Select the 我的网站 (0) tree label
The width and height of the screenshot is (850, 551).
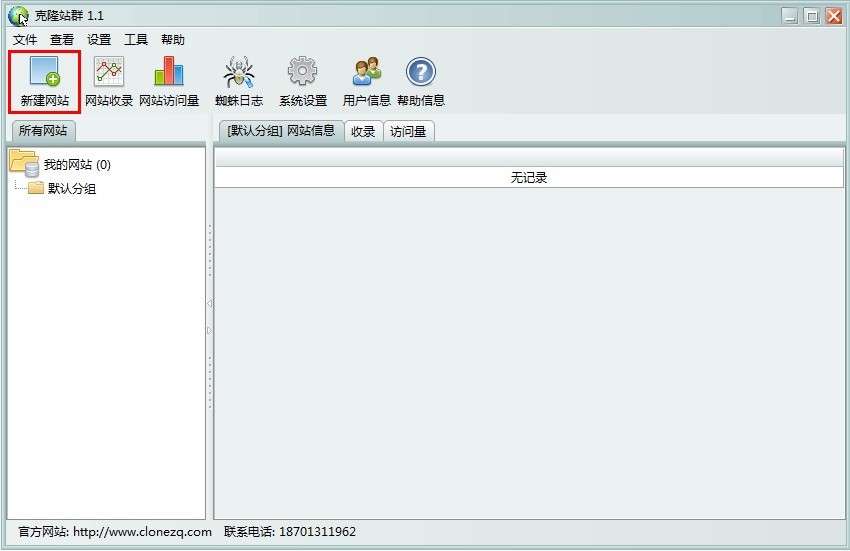(x=77, y=164)
